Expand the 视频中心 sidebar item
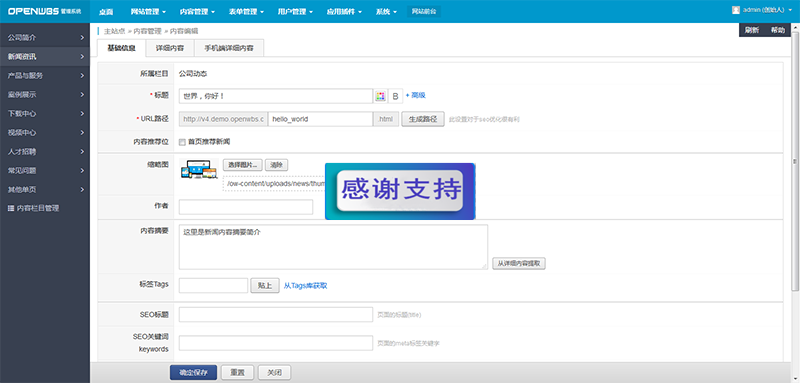 tap(45, 133)
